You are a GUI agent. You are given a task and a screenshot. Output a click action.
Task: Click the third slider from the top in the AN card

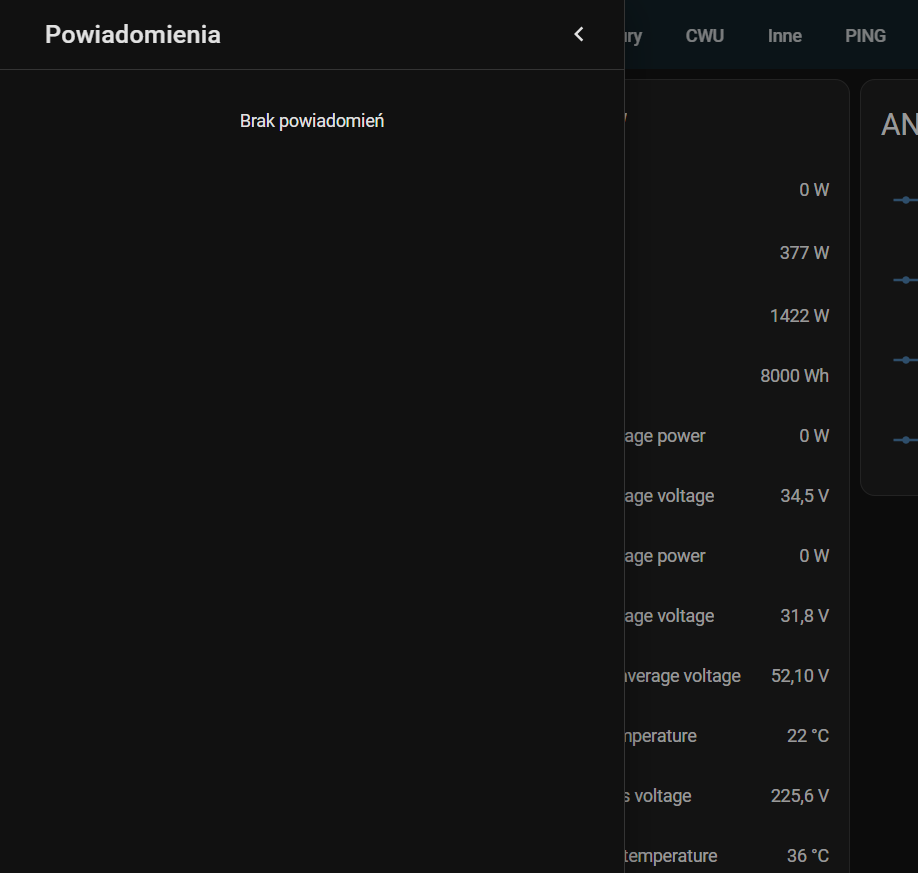[x=906, y=360]
